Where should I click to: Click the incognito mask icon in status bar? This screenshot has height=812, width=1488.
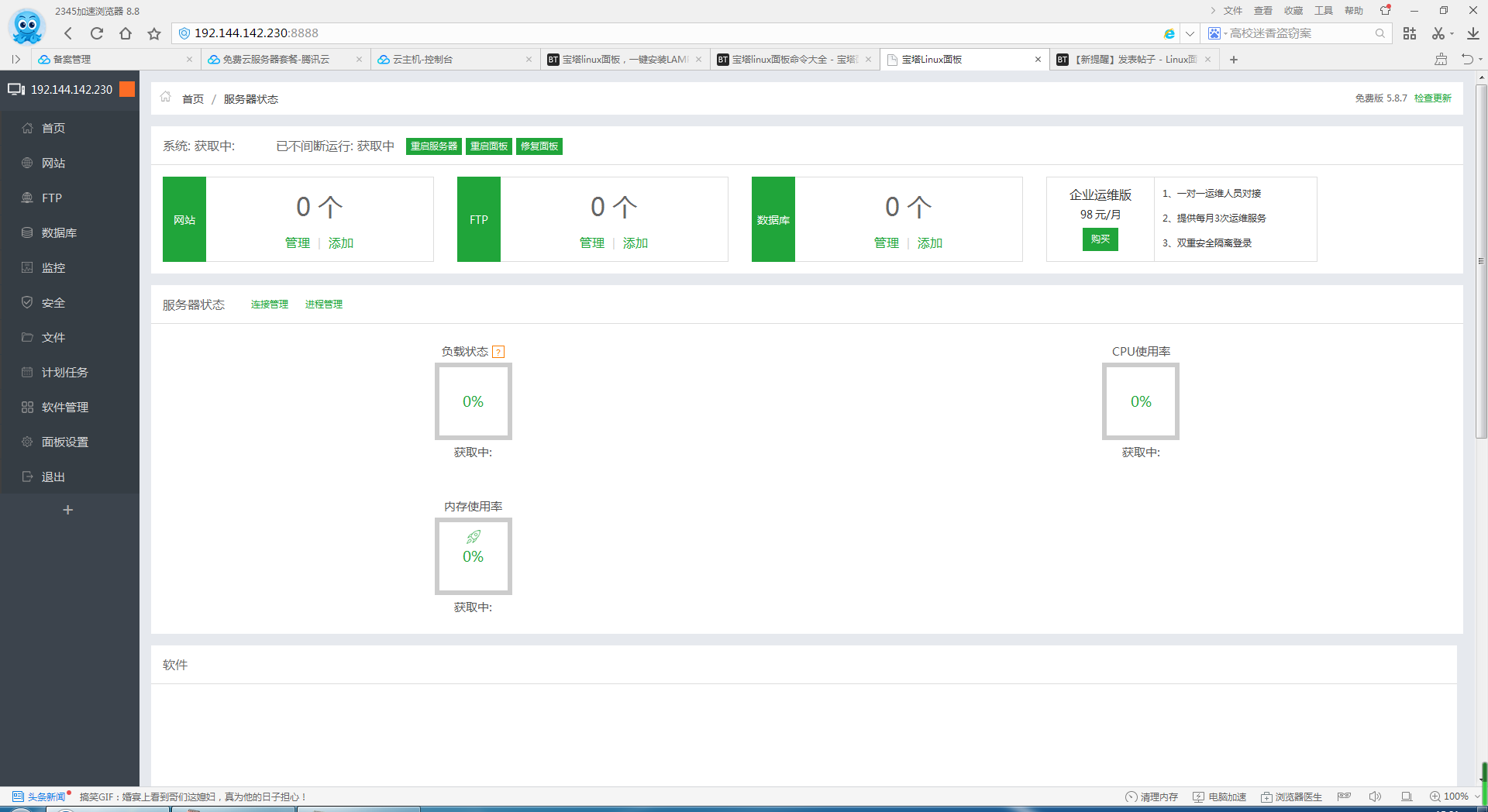coord(1345,797)
